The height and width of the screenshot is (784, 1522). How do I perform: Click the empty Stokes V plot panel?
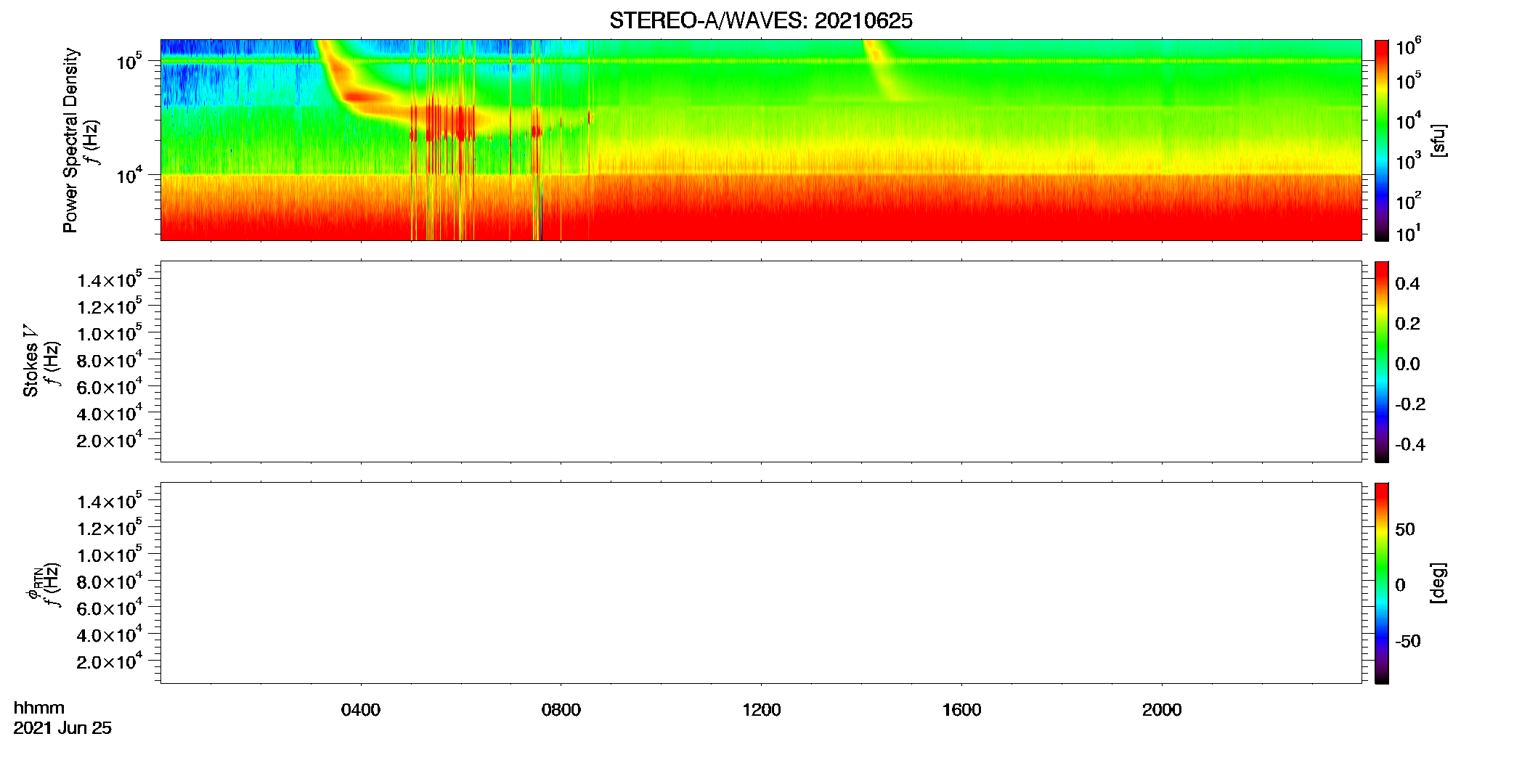761,362
